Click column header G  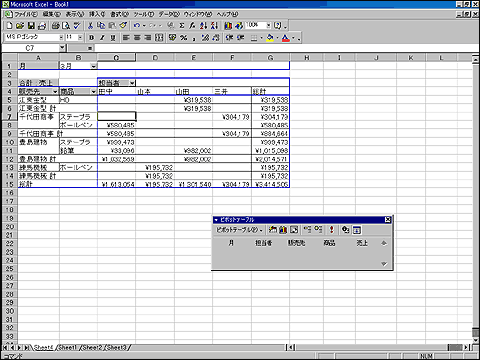pyautogui.click(x=270, y=58)
